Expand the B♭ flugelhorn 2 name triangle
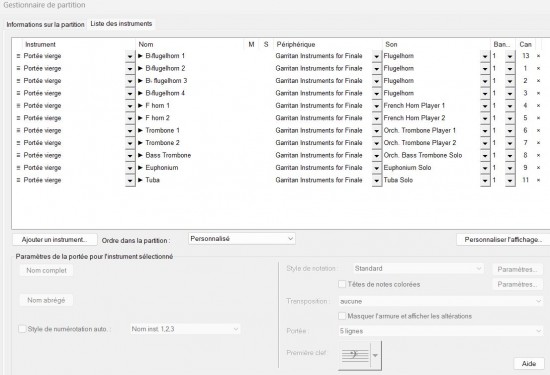The width and height of the screenshot is (550, 375). pos(140,68)
